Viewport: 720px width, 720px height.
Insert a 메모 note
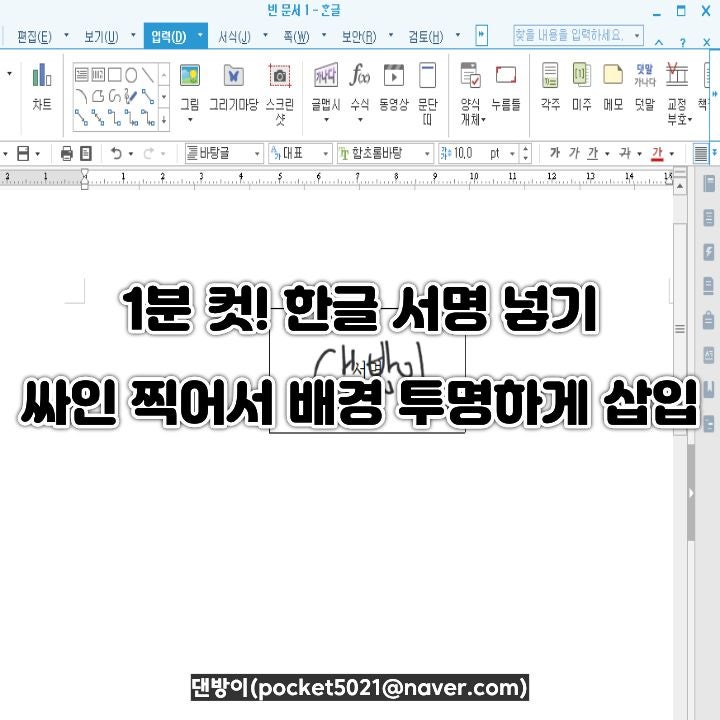point(613,87)
